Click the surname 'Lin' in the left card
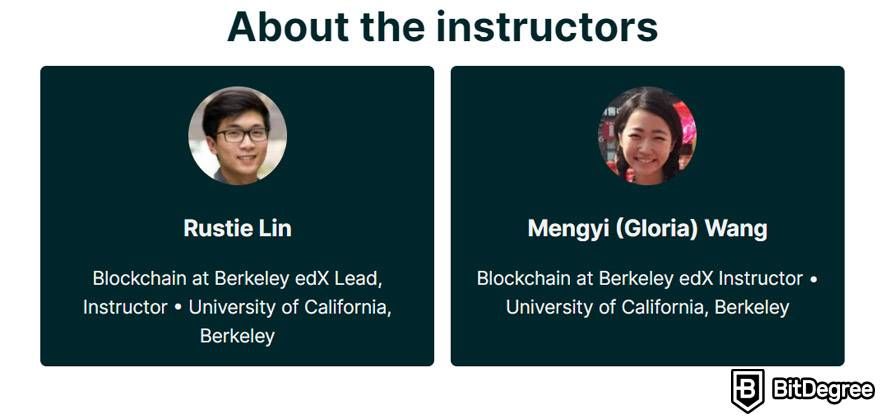Screen dimensions: 880x419 pyautogui.click(x=275, y=228)
